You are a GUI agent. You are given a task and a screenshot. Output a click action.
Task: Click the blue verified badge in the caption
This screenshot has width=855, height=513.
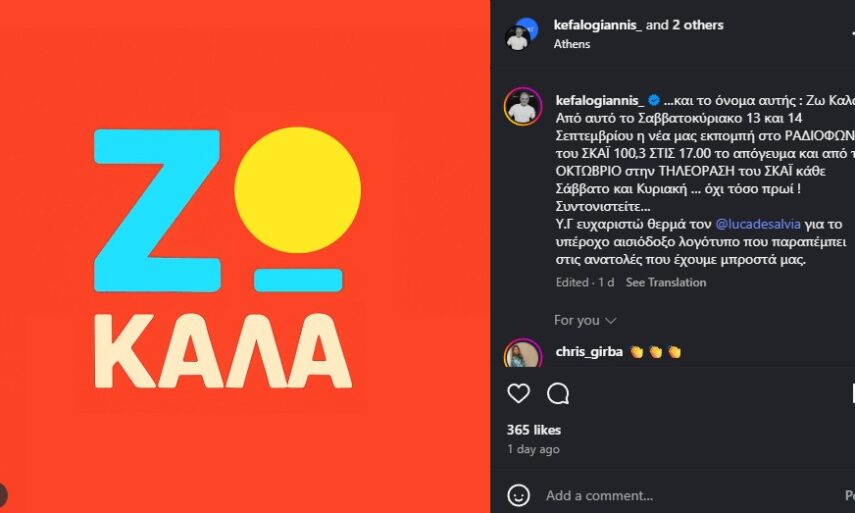654,100
